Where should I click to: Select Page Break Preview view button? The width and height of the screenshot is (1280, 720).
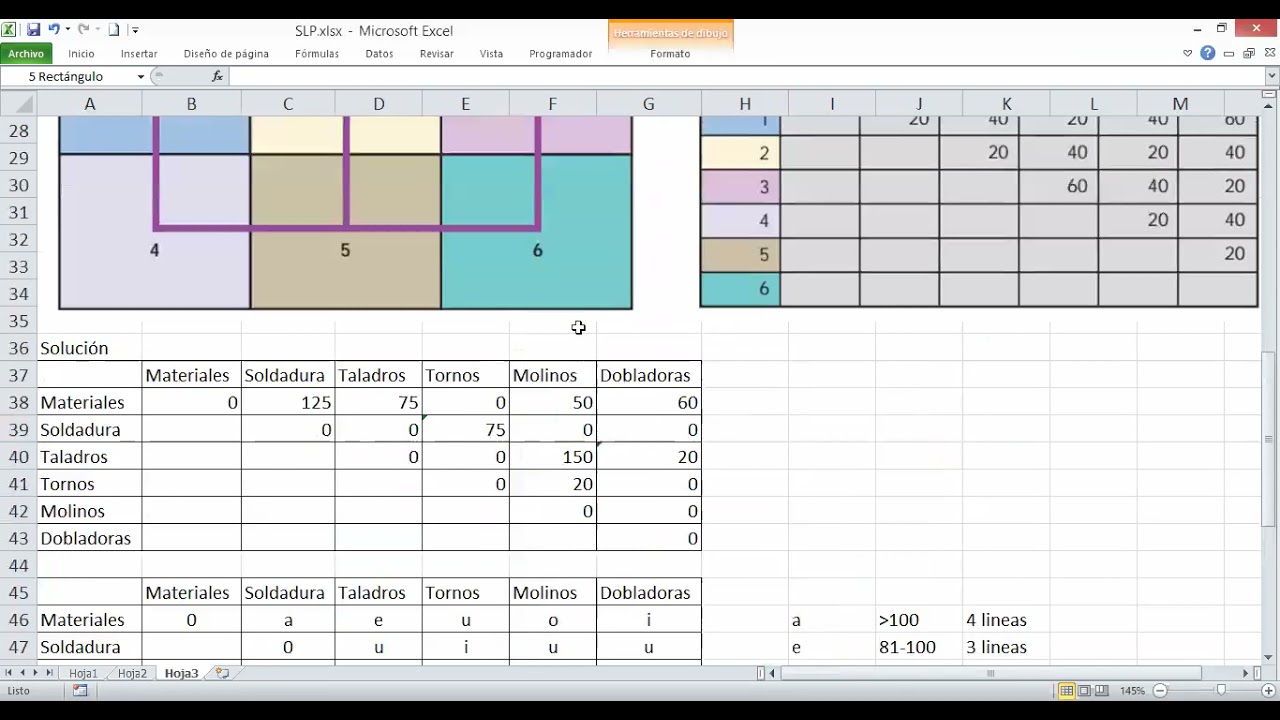click(1102, 691)
